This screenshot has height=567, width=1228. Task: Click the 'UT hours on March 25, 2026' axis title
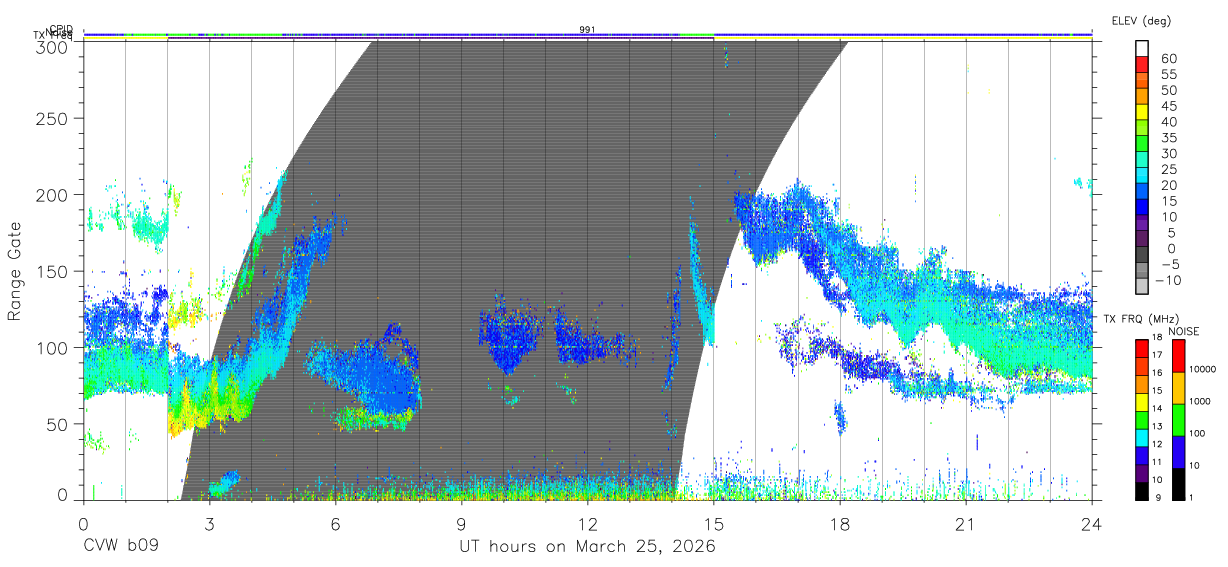click(588, 547)
